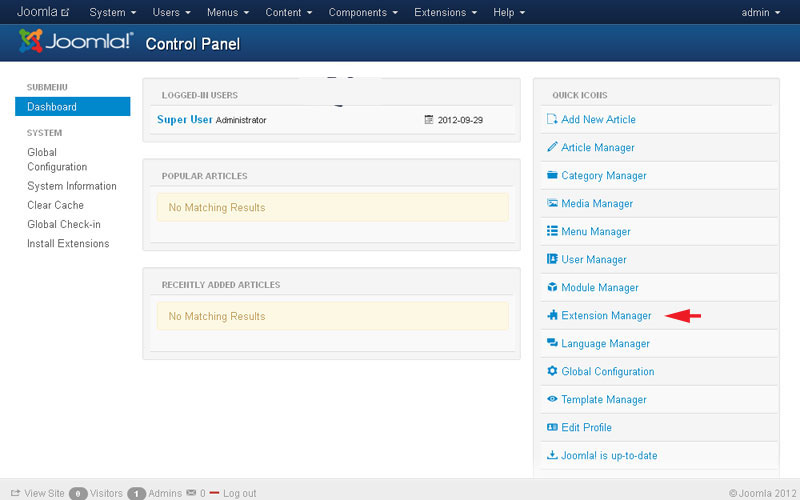Open the Components dropdown menu
This screenshot has height=500, width=800.
tap(363, 12)
